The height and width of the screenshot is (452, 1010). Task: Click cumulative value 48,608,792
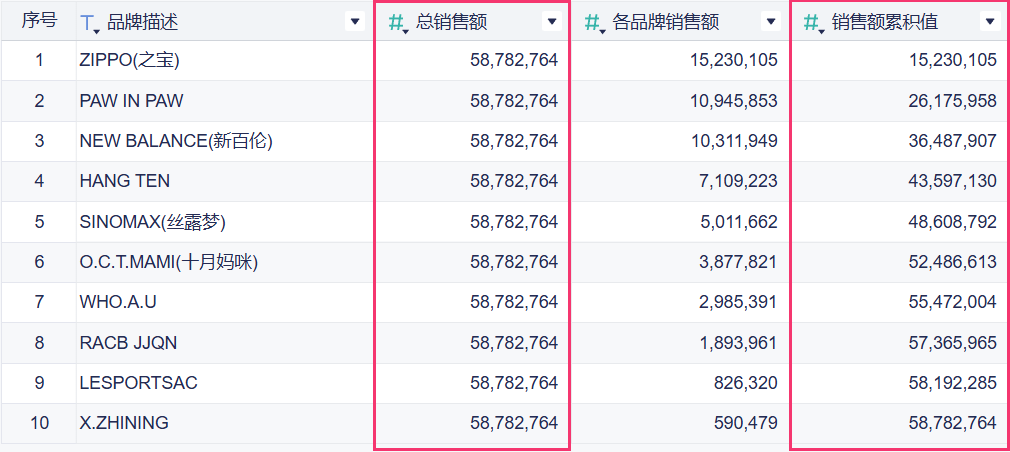click(x=953, y=221)
